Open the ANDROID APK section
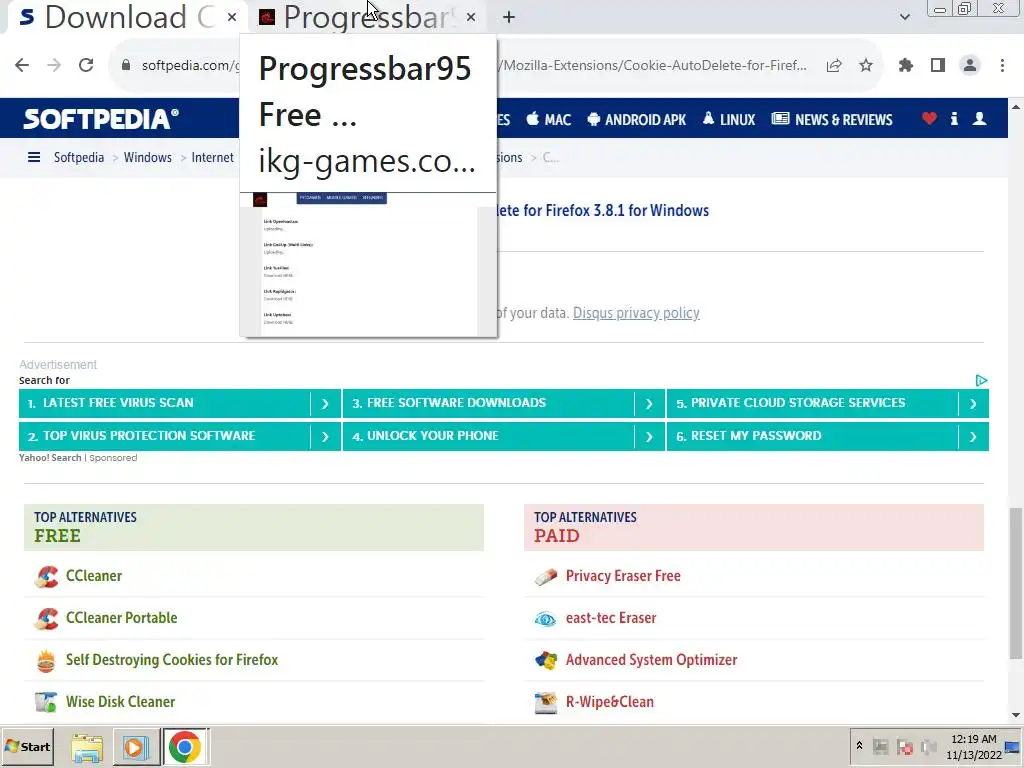Screen dimensions: 1024x768 click(x=637, y=120)
